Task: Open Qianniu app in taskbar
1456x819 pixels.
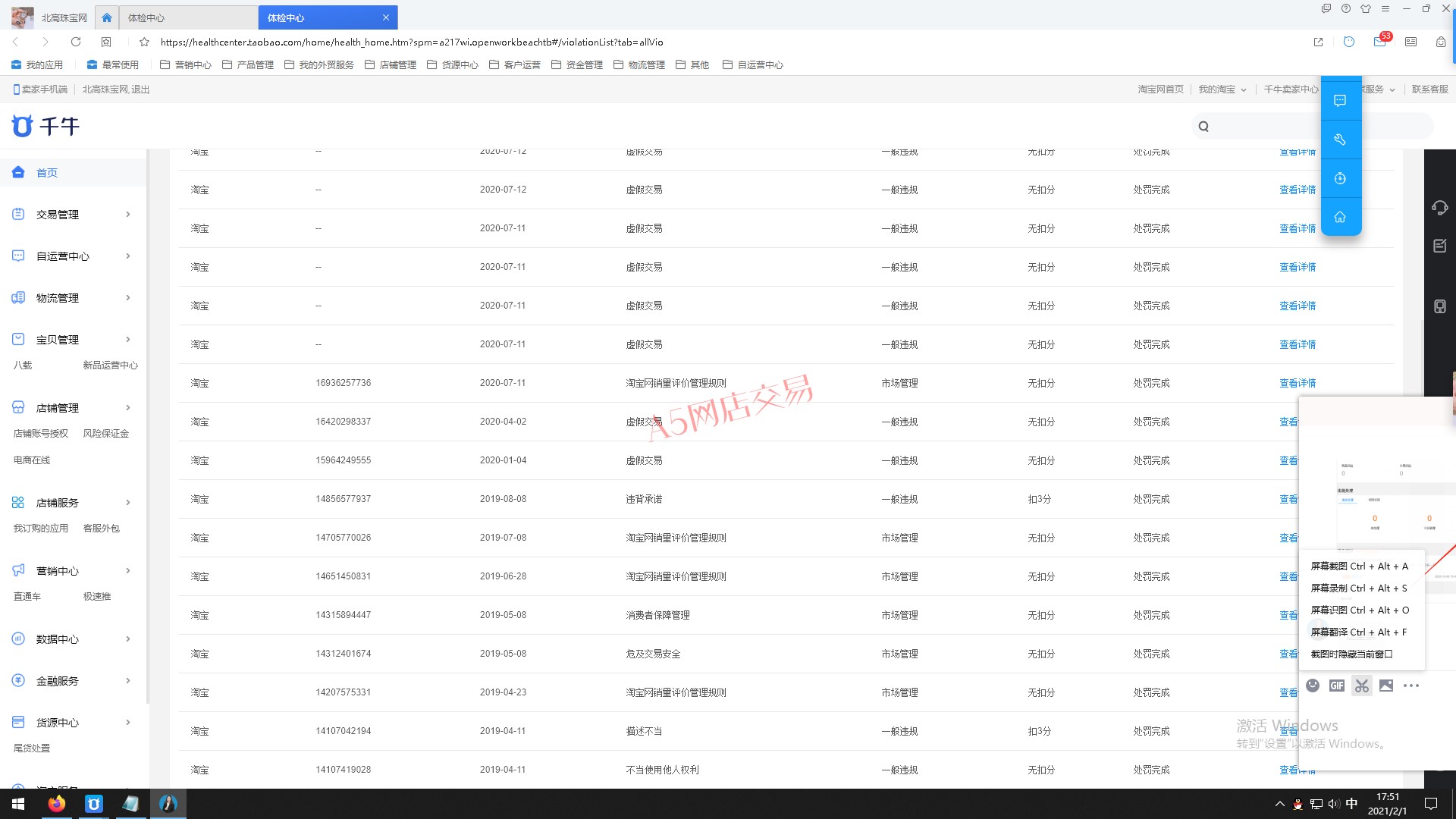Action: pyautogui.click(x=93, y=804)
